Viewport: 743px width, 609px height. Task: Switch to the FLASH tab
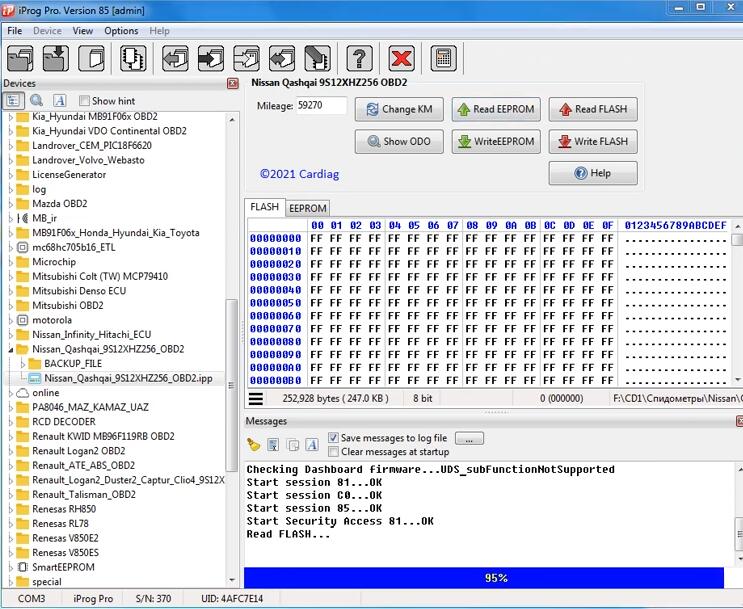tap(264, 207)
